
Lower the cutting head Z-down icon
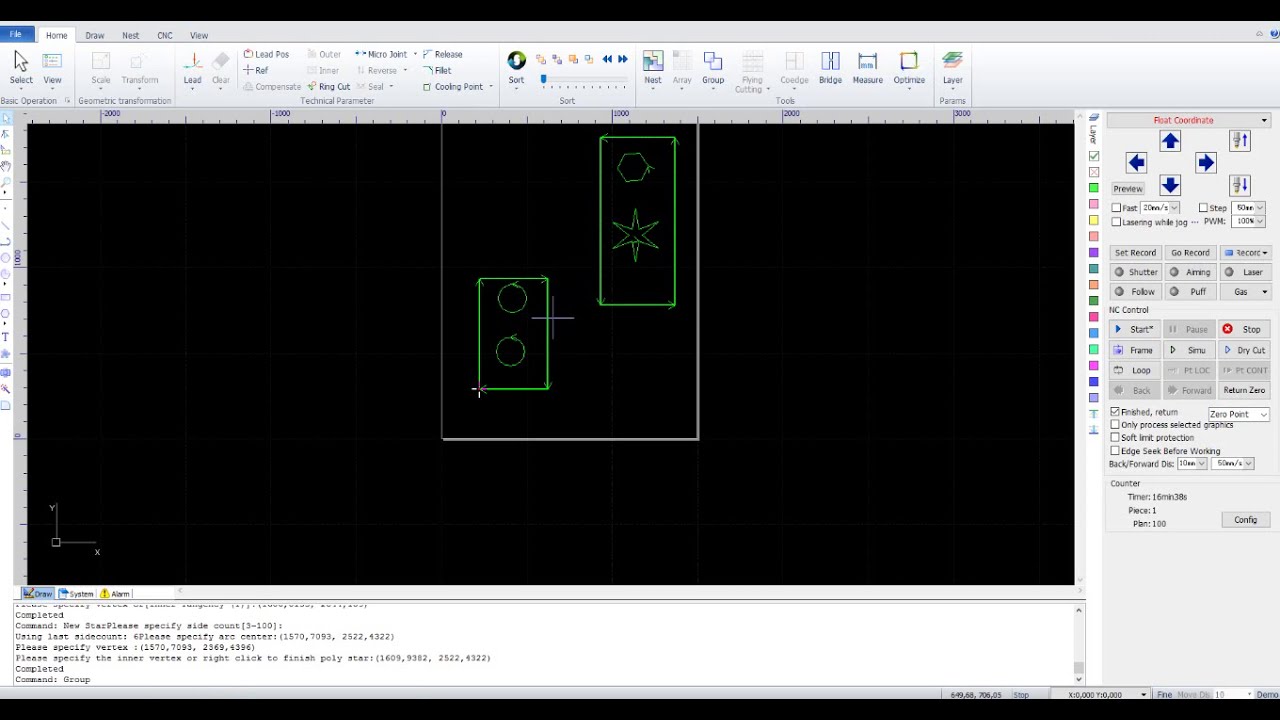tap(1240, 185)
